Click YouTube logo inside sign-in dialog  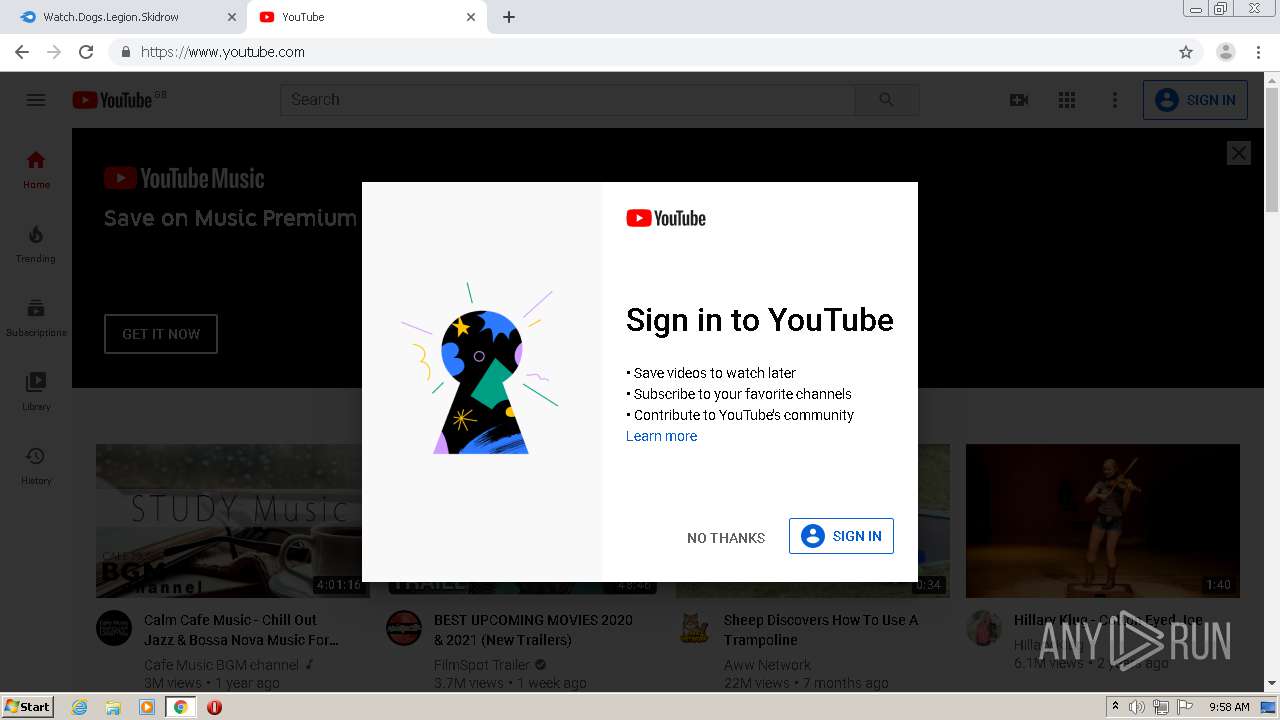point(666,218)
